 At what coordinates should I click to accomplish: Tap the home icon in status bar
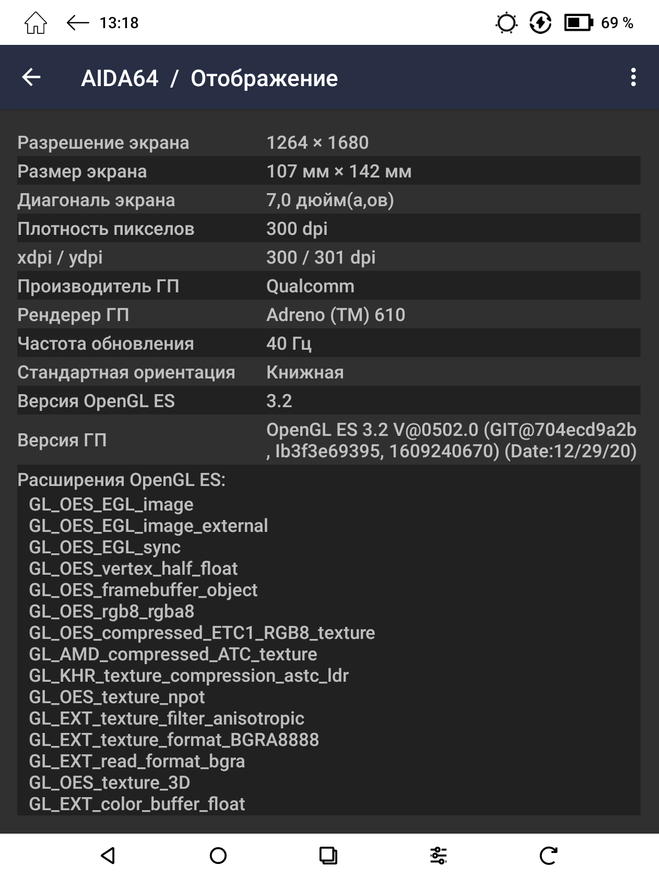coord(35,22)
